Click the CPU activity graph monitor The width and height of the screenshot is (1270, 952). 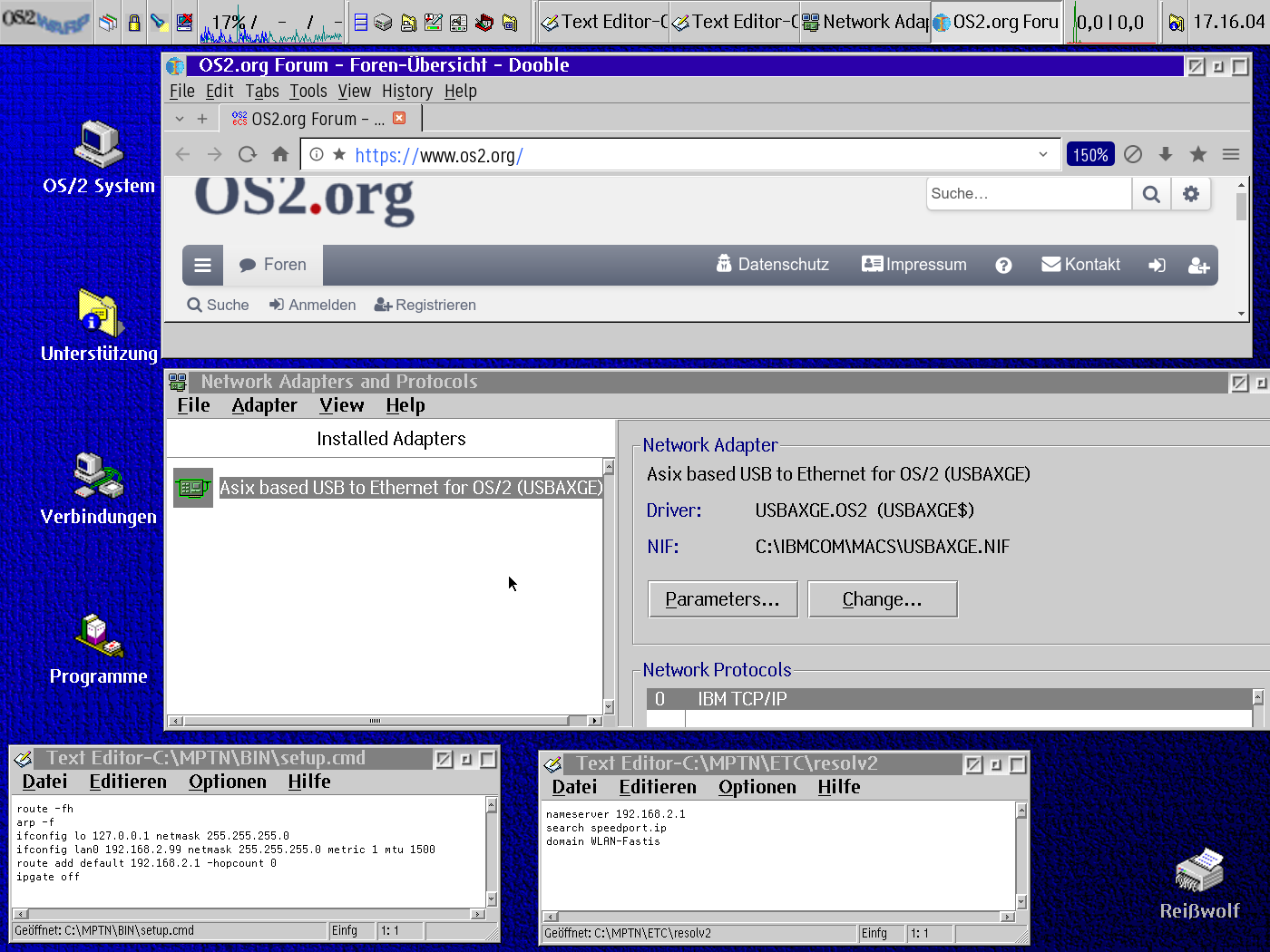coord(272,23)
